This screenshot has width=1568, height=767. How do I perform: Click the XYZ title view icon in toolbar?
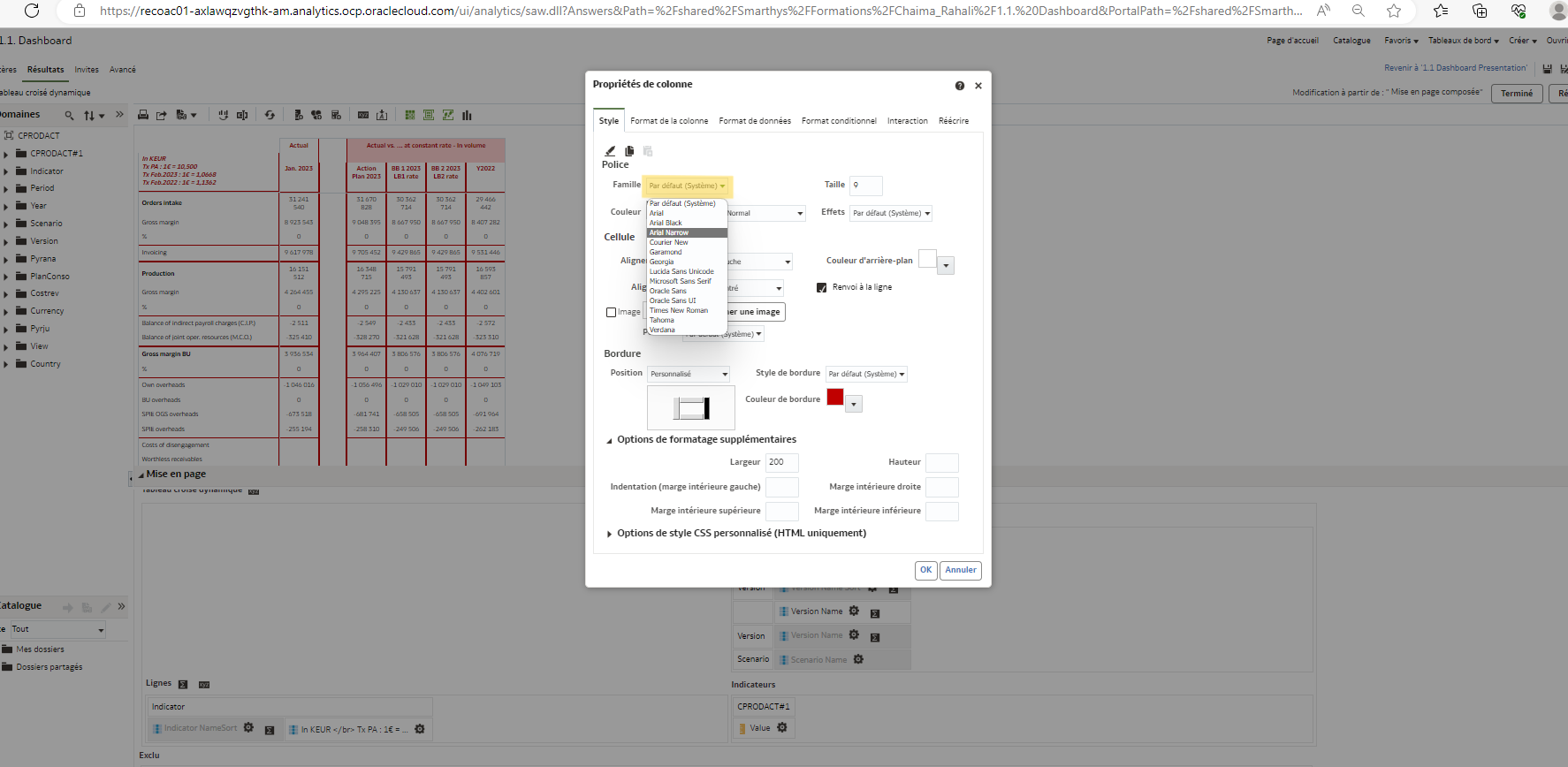[363, 115]
